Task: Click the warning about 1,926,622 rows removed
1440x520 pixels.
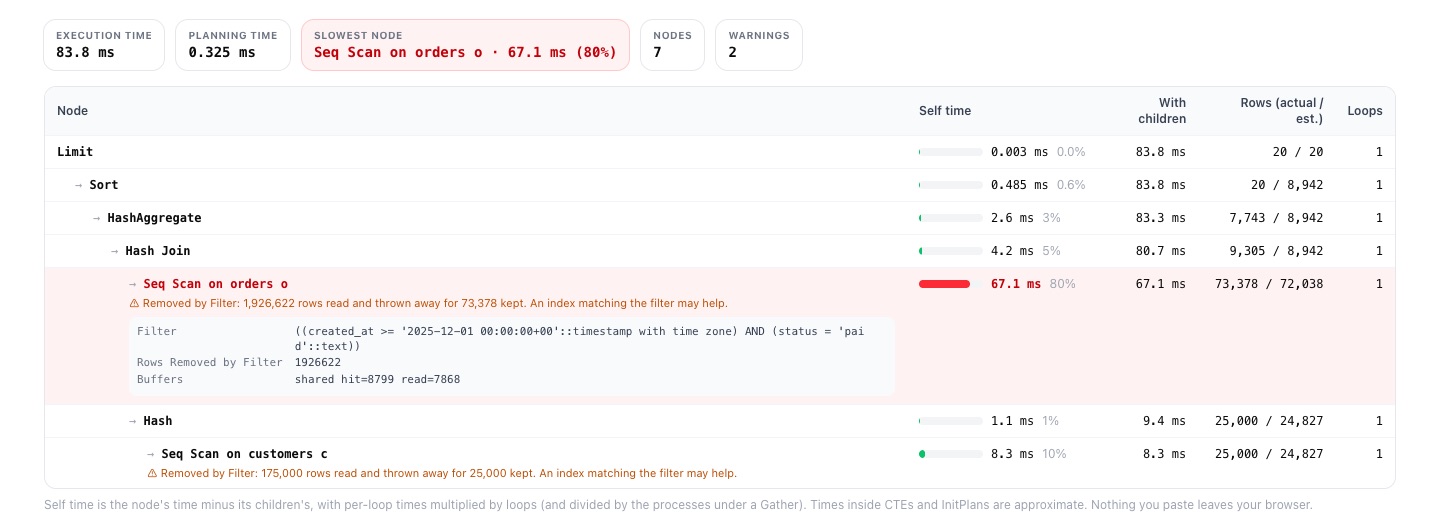Action: pos(428,303)
